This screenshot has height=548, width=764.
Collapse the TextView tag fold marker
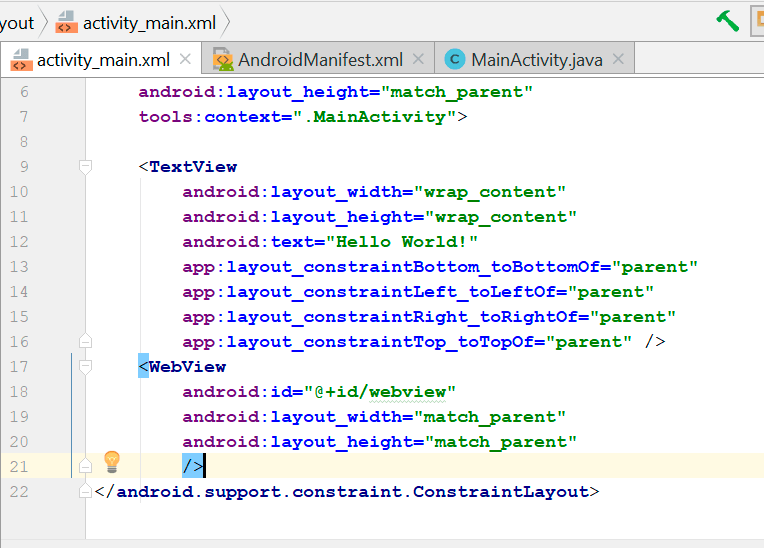[85, 167]
